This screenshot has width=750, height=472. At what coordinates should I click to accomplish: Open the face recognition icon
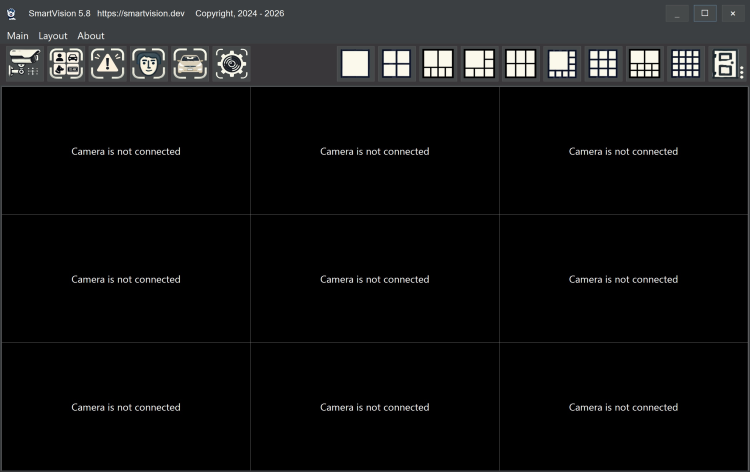click(149, 64)
